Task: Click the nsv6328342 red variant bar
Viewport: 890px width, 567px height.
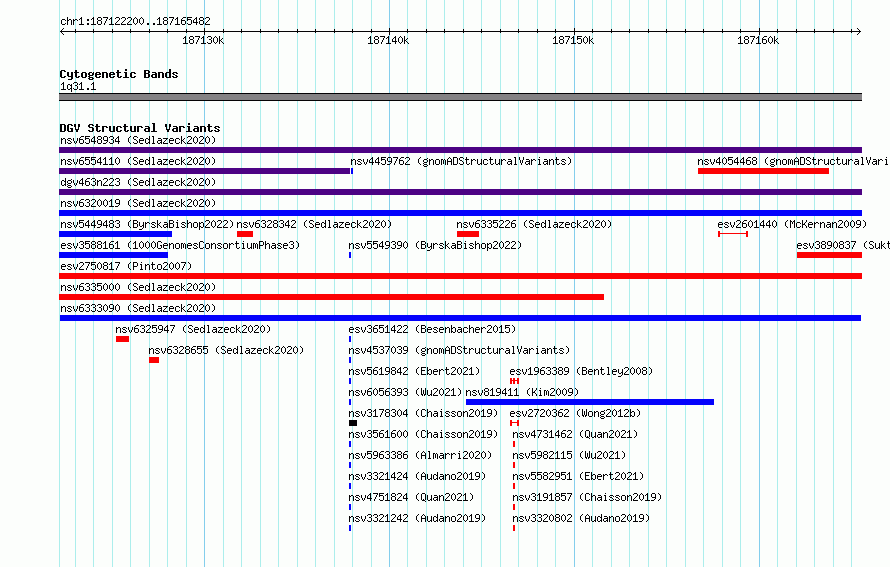Action: (x=245, y=234)
